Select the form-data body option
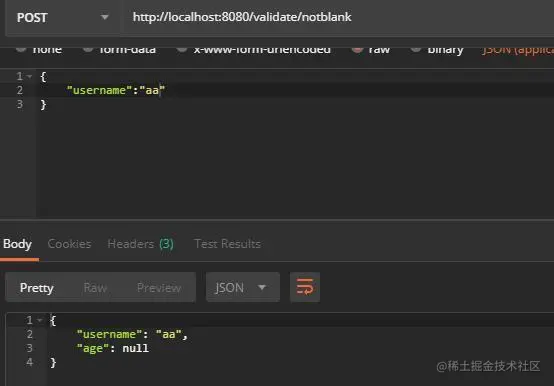The width and height of the screenshot is (554, 386). pos(119,49)
